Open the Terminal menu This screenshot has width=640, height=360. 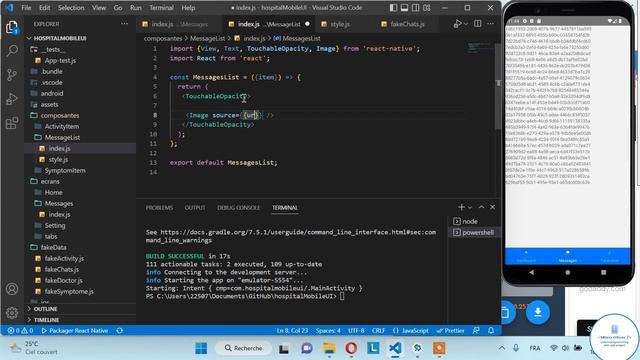161,8
